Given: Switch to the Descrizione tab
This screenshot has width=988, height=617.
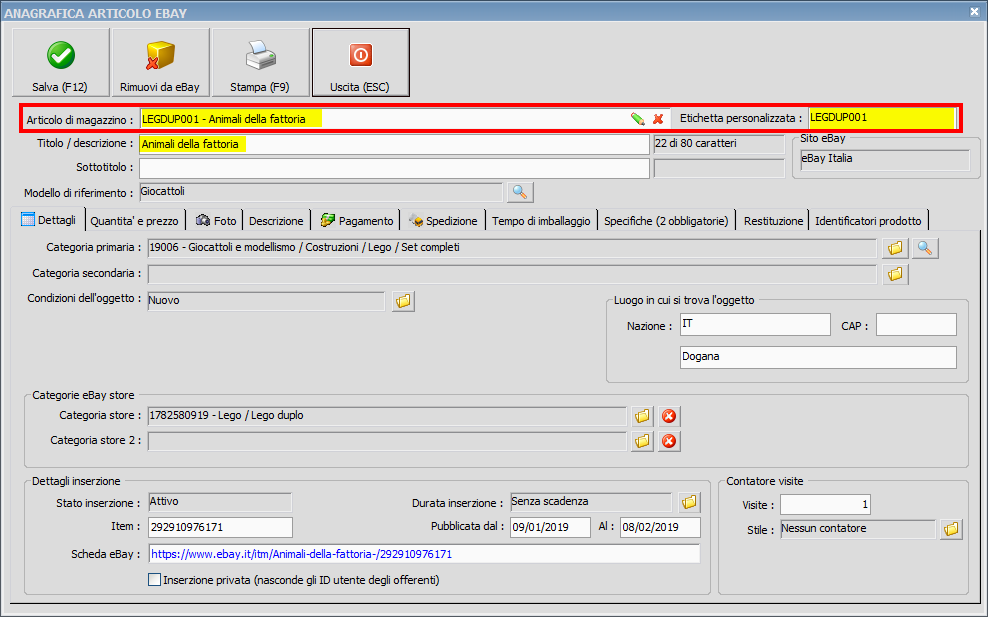Looking at the screenshot, I should click(276, 221).
